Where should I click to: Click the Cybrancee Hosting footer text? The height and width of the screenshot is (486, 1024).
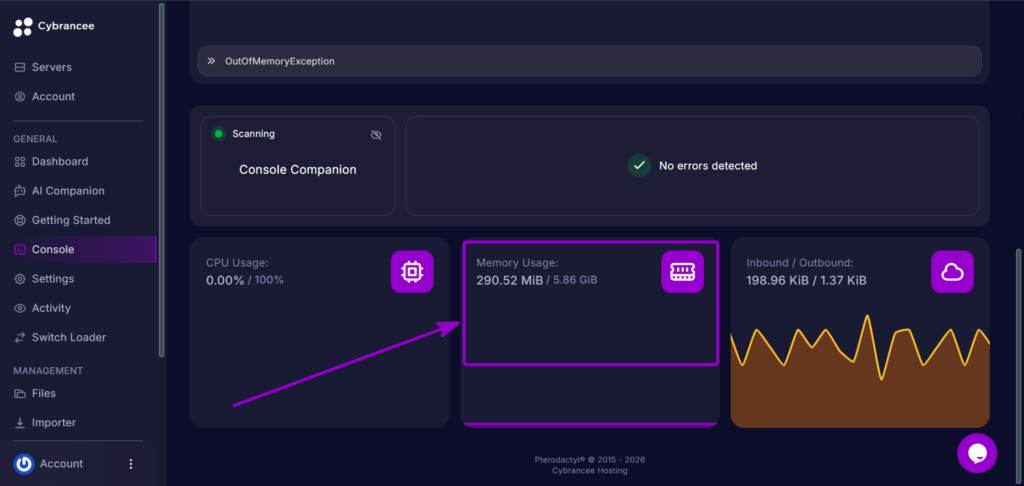pyautogui.click(x=590, y=470)
